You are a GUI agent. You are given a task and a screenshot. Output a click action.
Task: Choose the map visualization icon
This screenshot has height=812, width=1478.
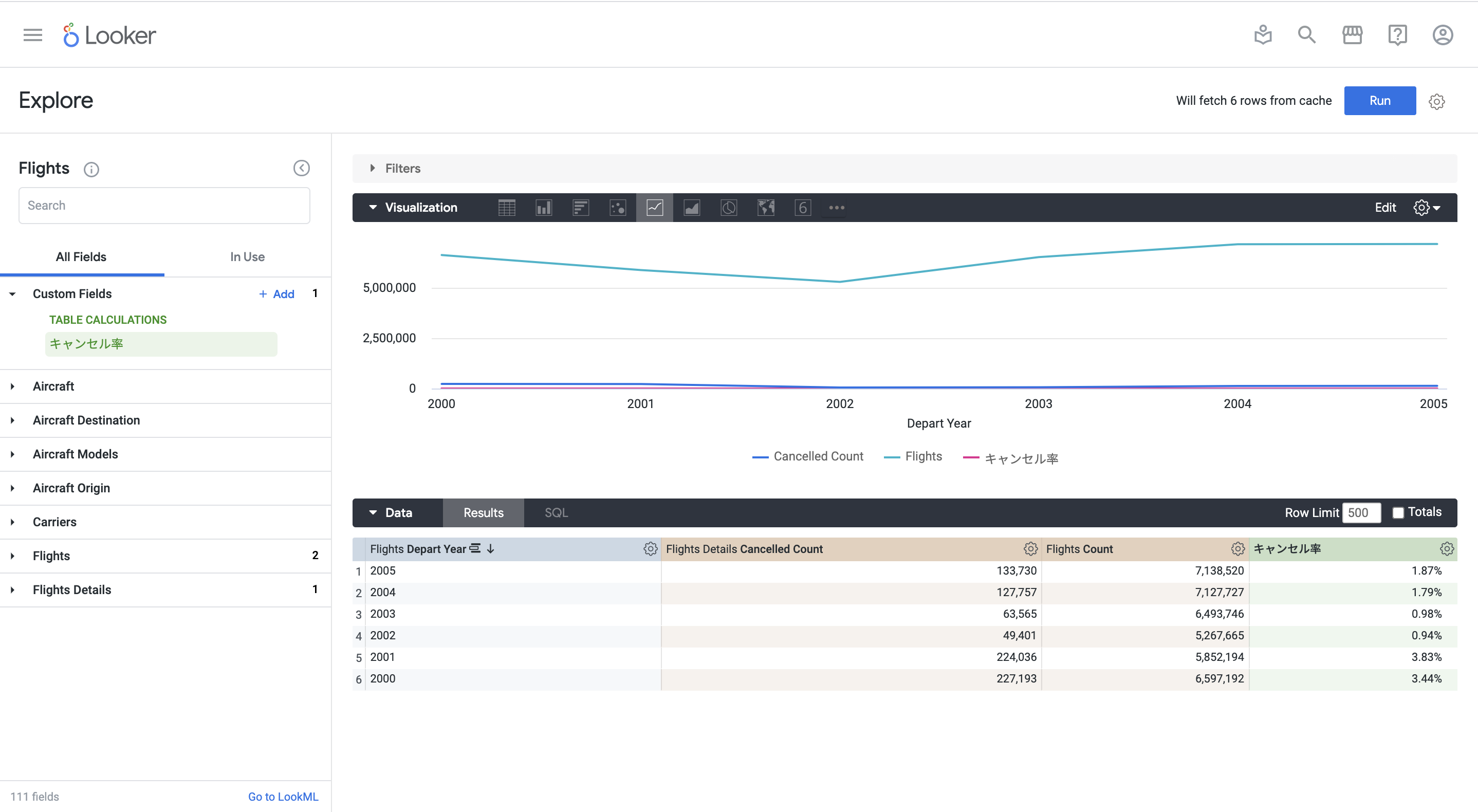[x=765, y=208]
